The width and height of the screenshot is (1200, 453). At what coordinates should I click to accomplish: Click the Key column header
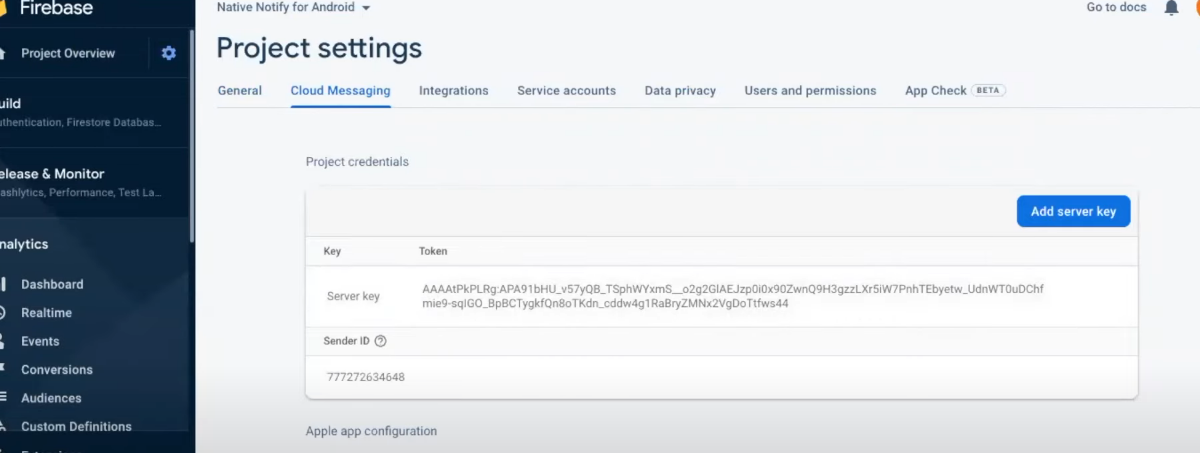pyautogui.click(x=332, y=251)
